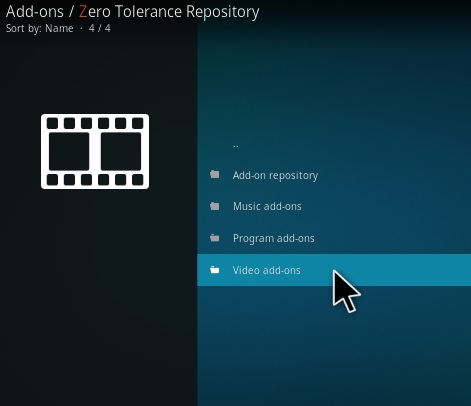471x406 pixels.
Task: Click the folder icon beside Add-on repository
Action: click(x=215, y=174)
